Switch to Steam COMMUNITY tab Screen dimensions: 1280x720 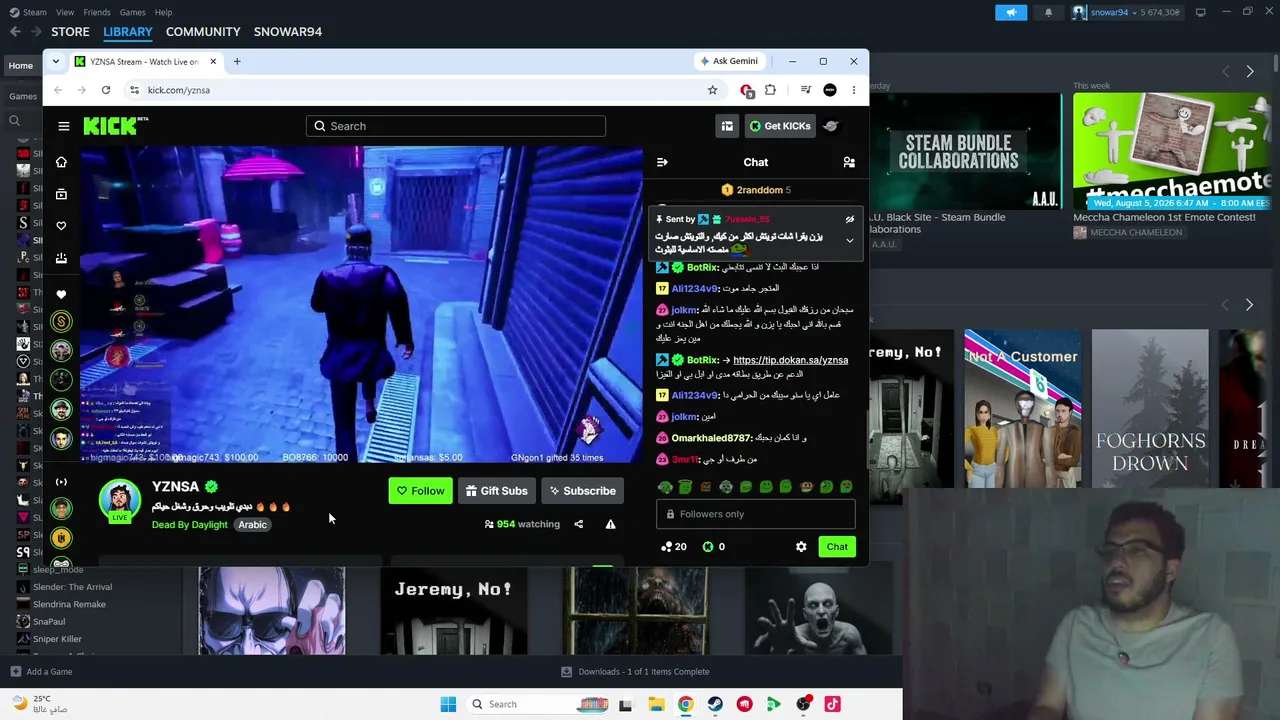pos(203,32)
